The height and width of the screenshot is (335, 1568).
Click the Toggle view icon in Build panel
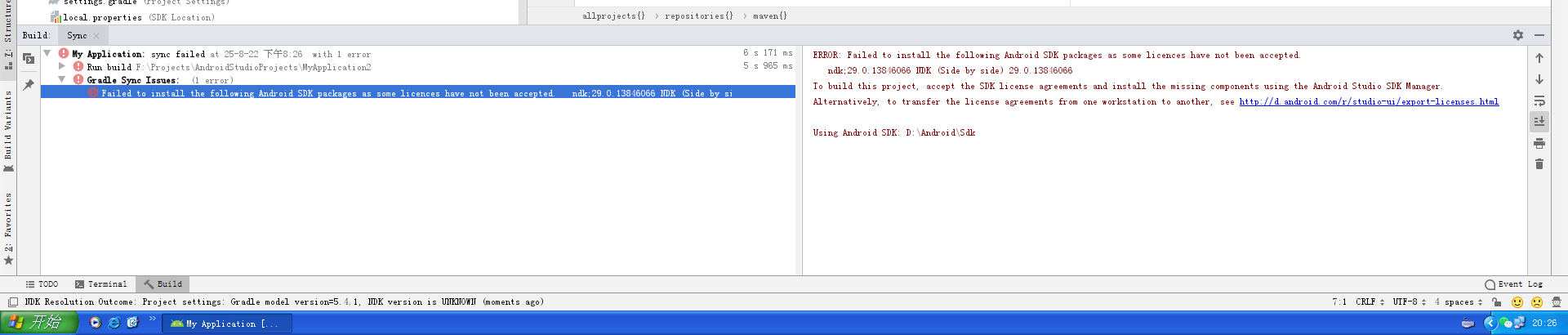pyautogui.click(x=29, y=59)
